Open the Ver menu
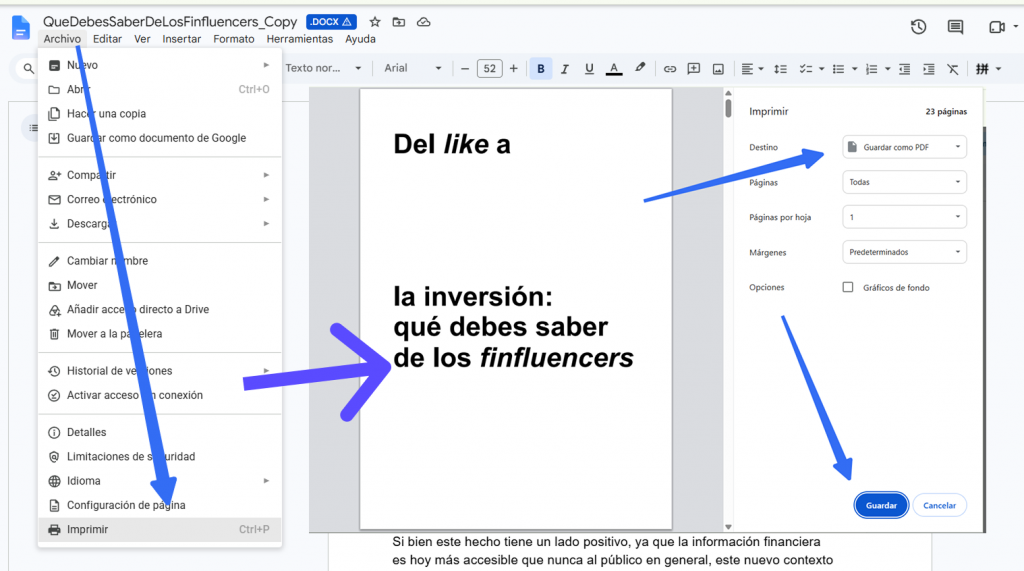 pyautogui.click(x=142, y=39)
